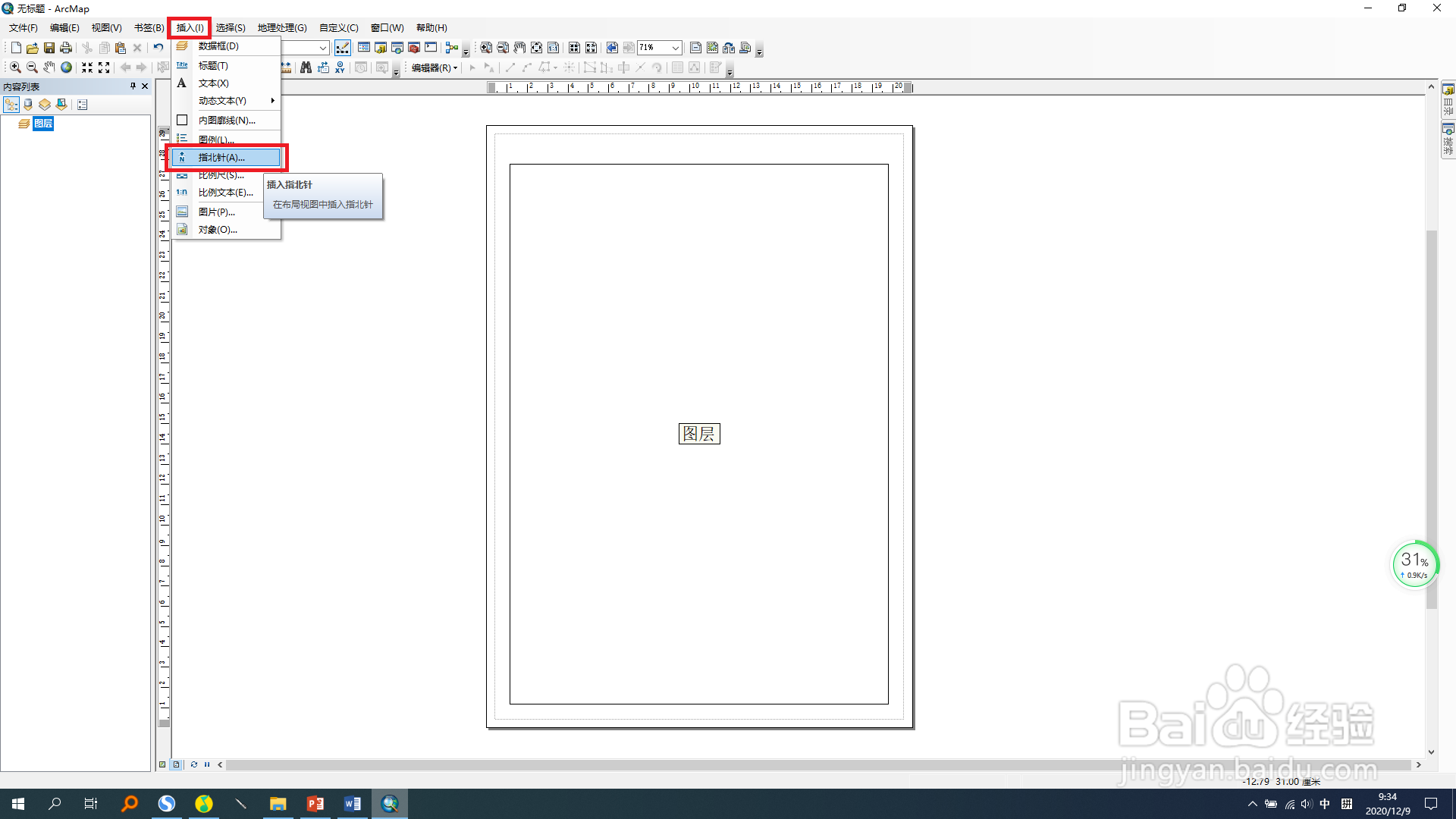Choose 指北针(A)... from Insert menu

pos(221,158)
